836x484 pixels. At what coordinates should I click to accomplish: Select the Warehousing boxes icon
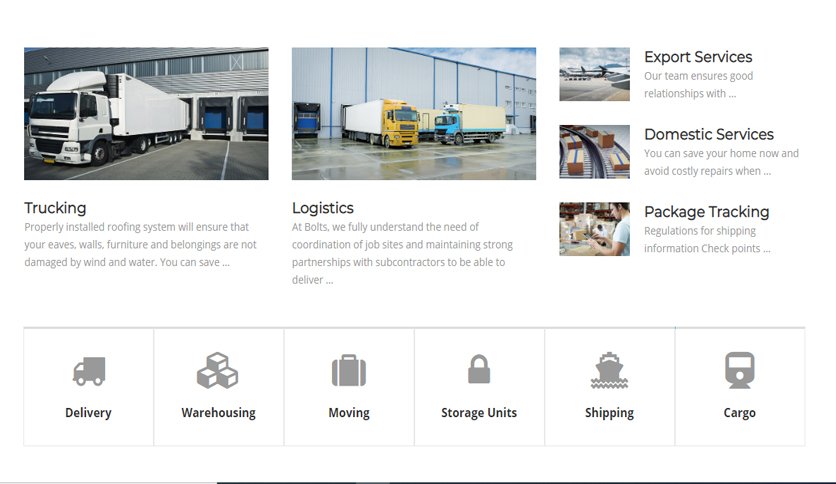point(218,370)
